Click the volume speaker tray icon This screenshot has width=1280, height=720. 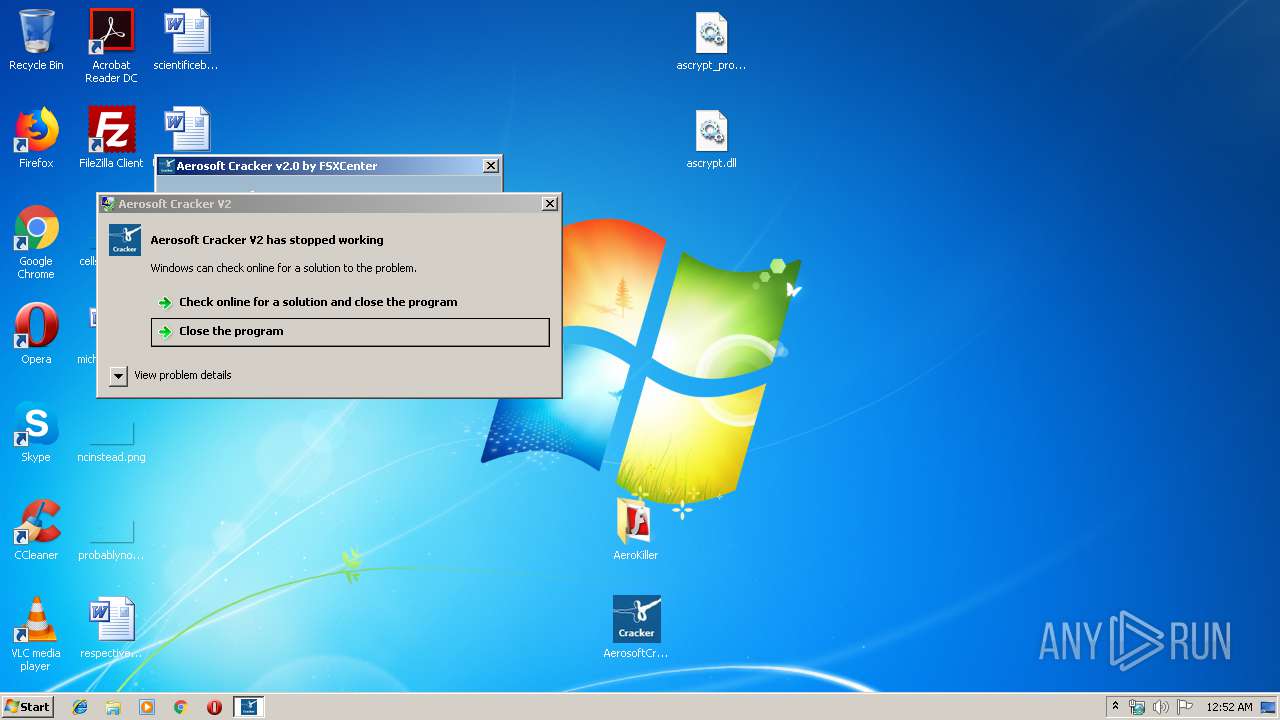[1160, 707]
